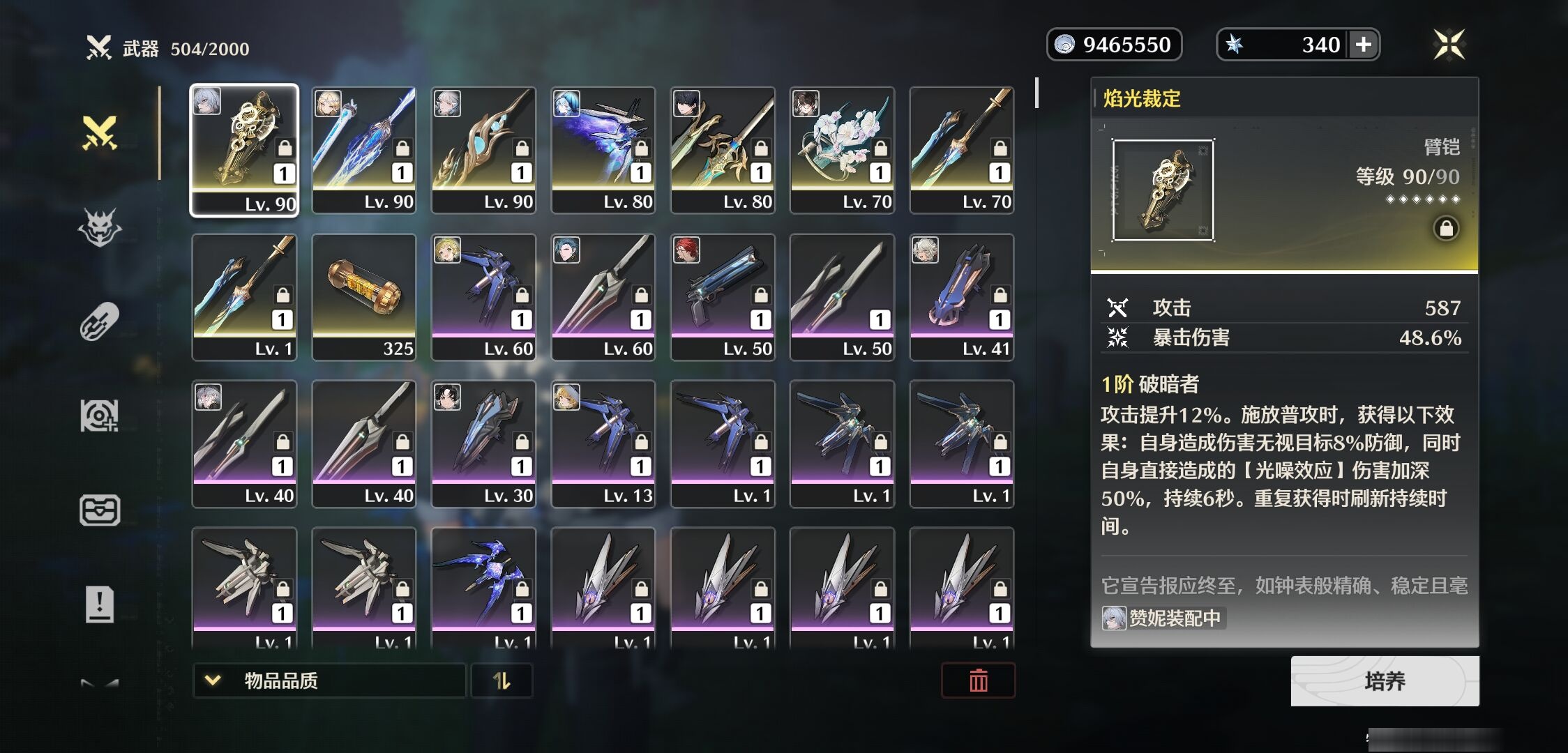
Task: Open the exclamation mark quest items category
Action: click(x=100, y=604)
